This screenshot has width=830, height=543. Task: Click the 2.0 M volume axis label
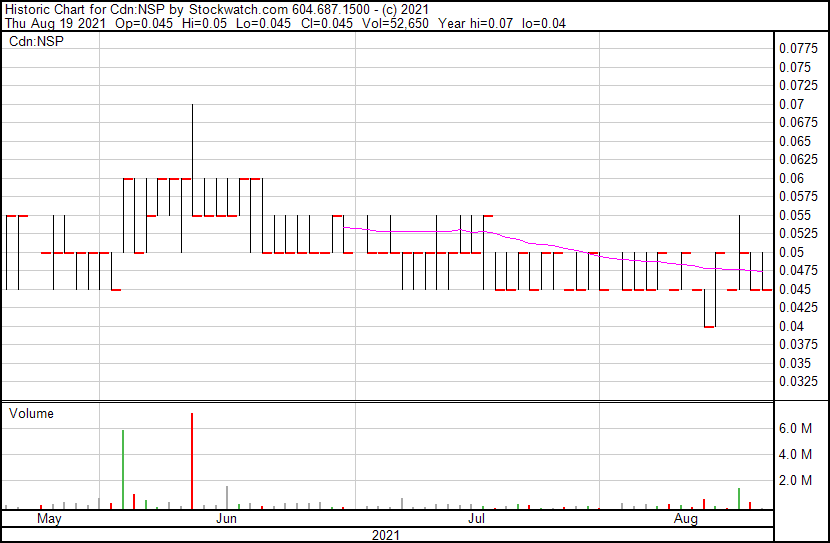(795, 480)
